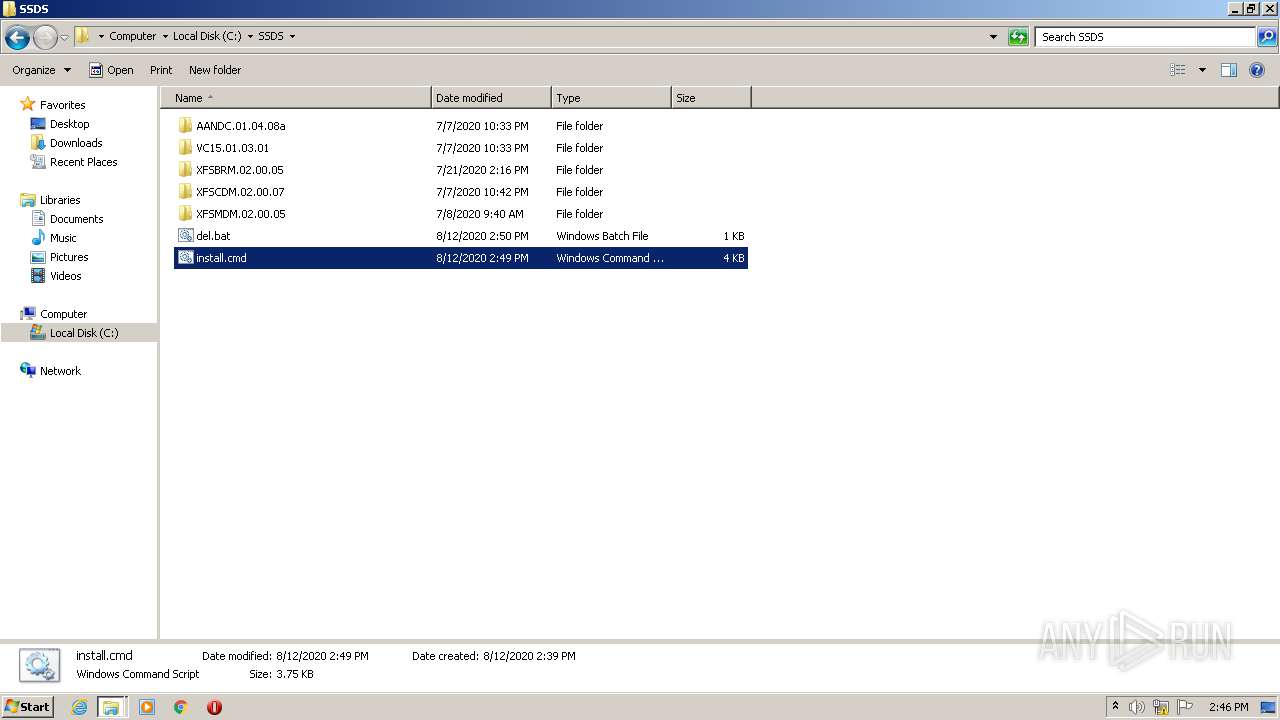Click the New folder button

click(215, 70)
